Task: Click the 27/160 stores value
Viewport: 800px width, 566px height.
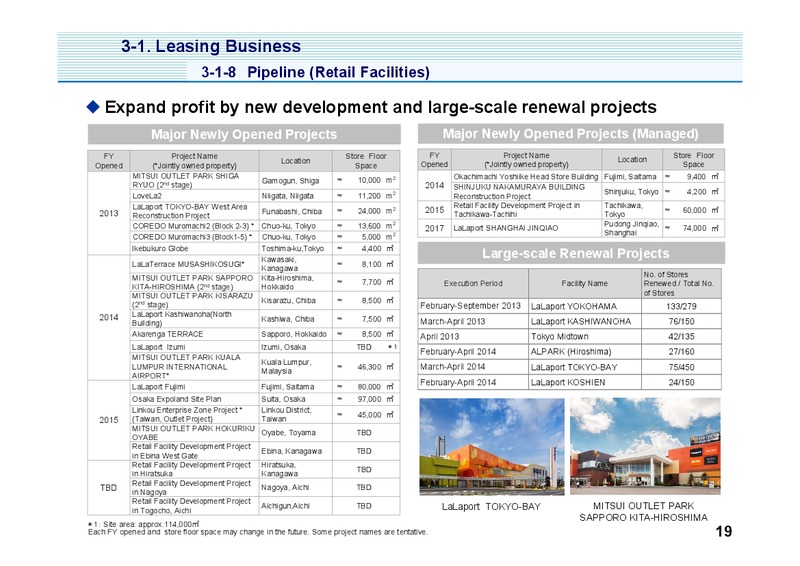Action: 681,352
